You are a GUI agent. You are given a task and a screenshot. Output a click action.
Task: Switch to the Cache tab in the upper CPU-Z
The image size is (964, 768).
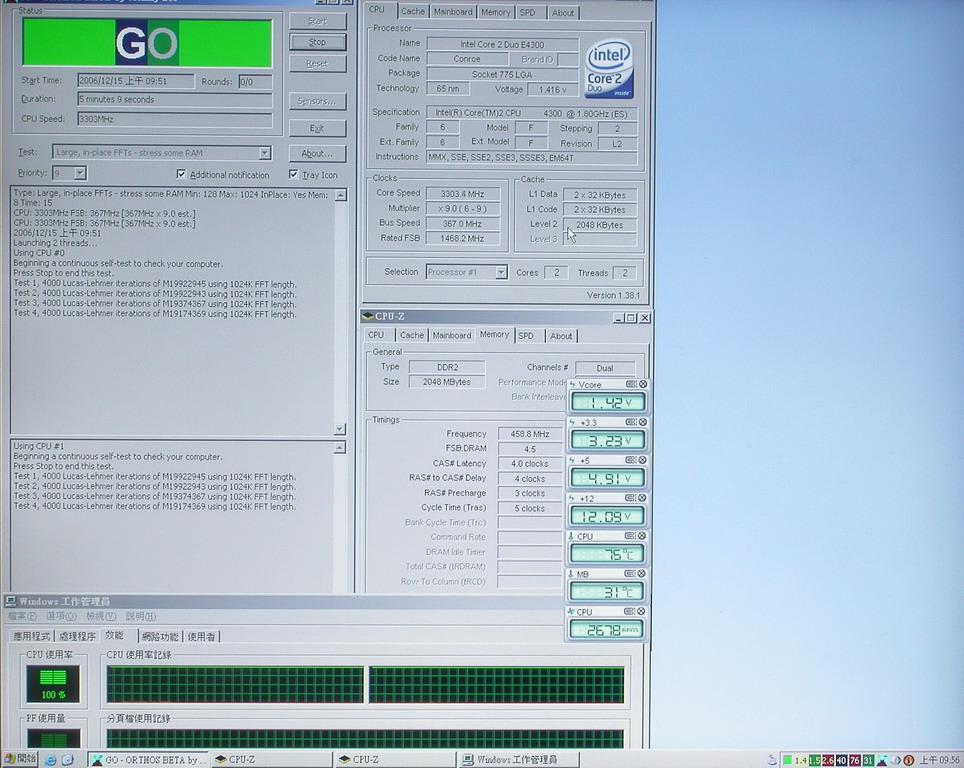413,12
